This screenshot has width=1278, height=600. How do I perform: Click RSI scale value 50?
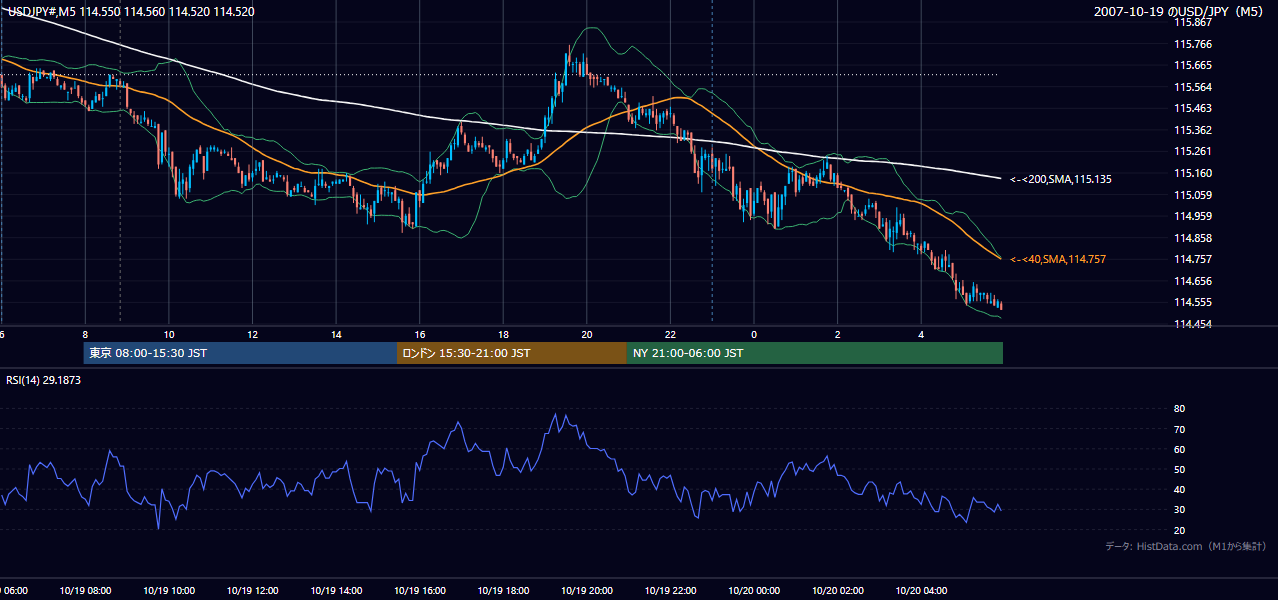pos(1179,470)
